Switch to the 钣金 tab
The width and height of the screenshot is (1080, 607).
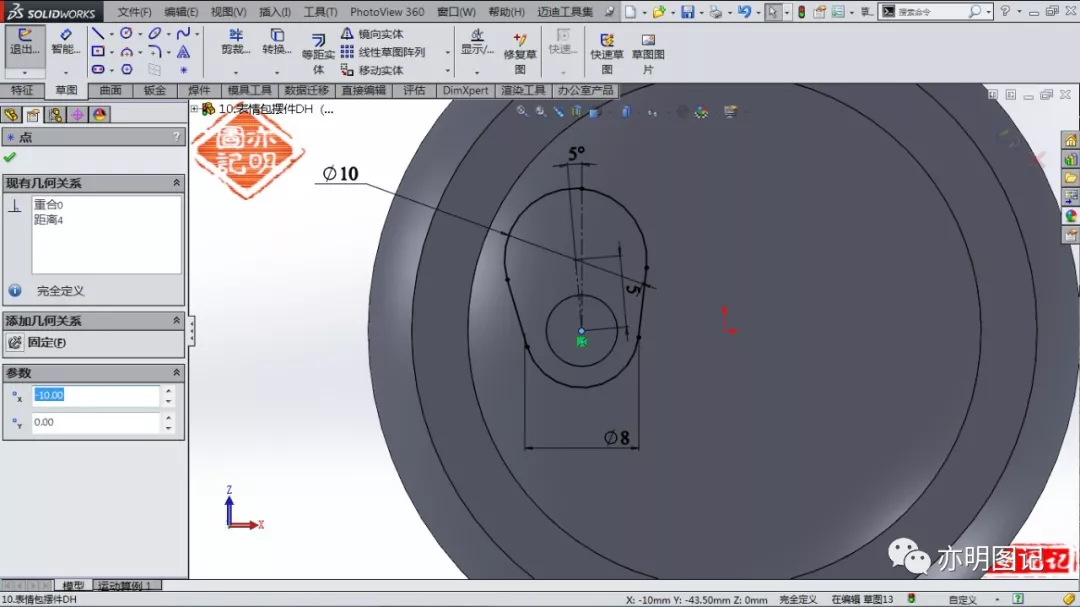pos(154,90)
